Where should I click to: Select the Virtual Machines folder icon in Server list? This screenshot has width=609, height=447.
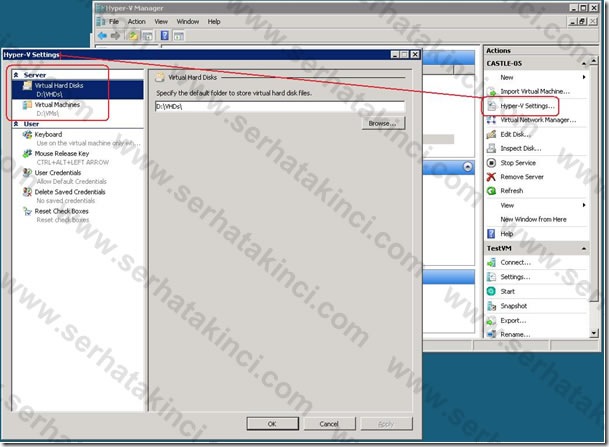click(x=27, y=105)
